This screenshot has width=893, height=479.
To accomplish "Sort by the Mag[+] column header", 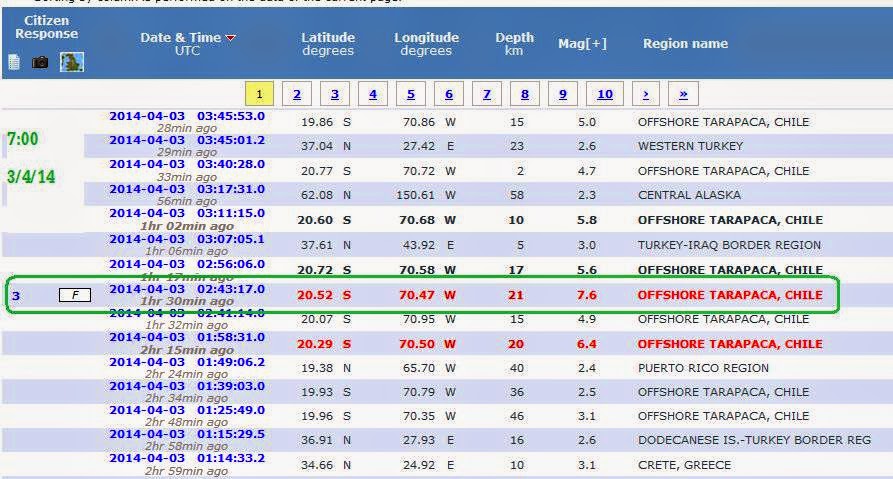I will click(582, 43).
